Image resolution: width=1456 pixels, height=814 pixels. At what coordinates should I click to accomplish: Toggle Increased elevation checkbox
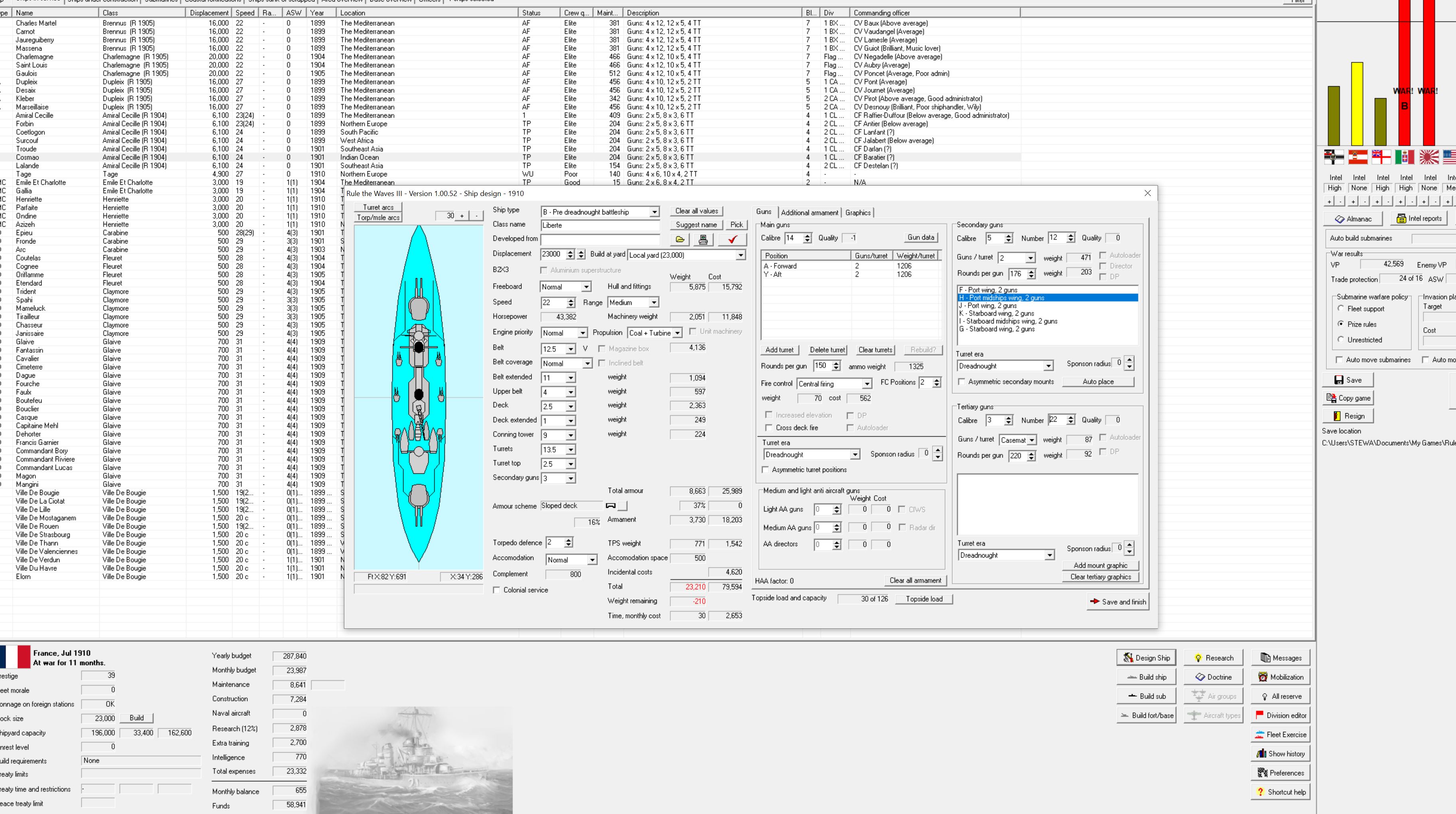coord(768,415)
